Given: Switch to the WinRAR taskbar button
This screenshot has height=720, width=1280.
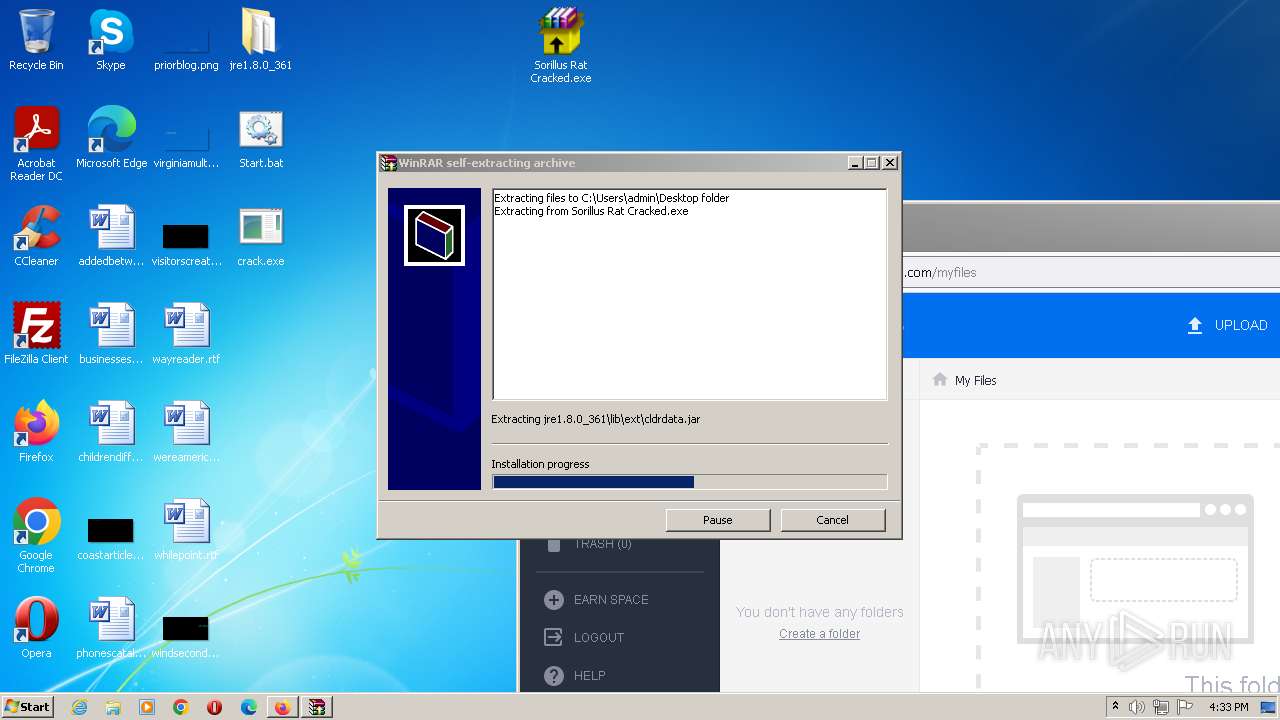Looking at the screenshot, I should tap(317, 707).
